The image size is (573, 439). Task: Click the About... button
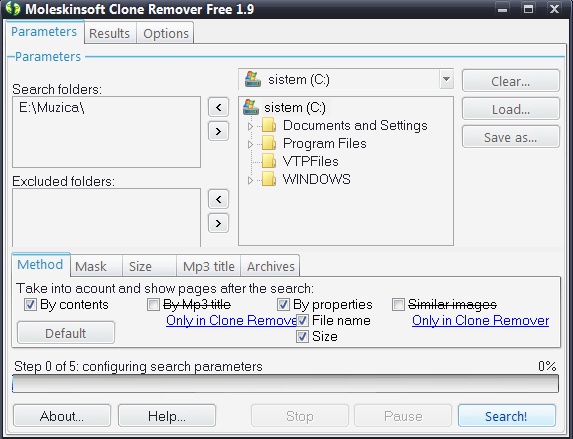(x=62, y=416)
